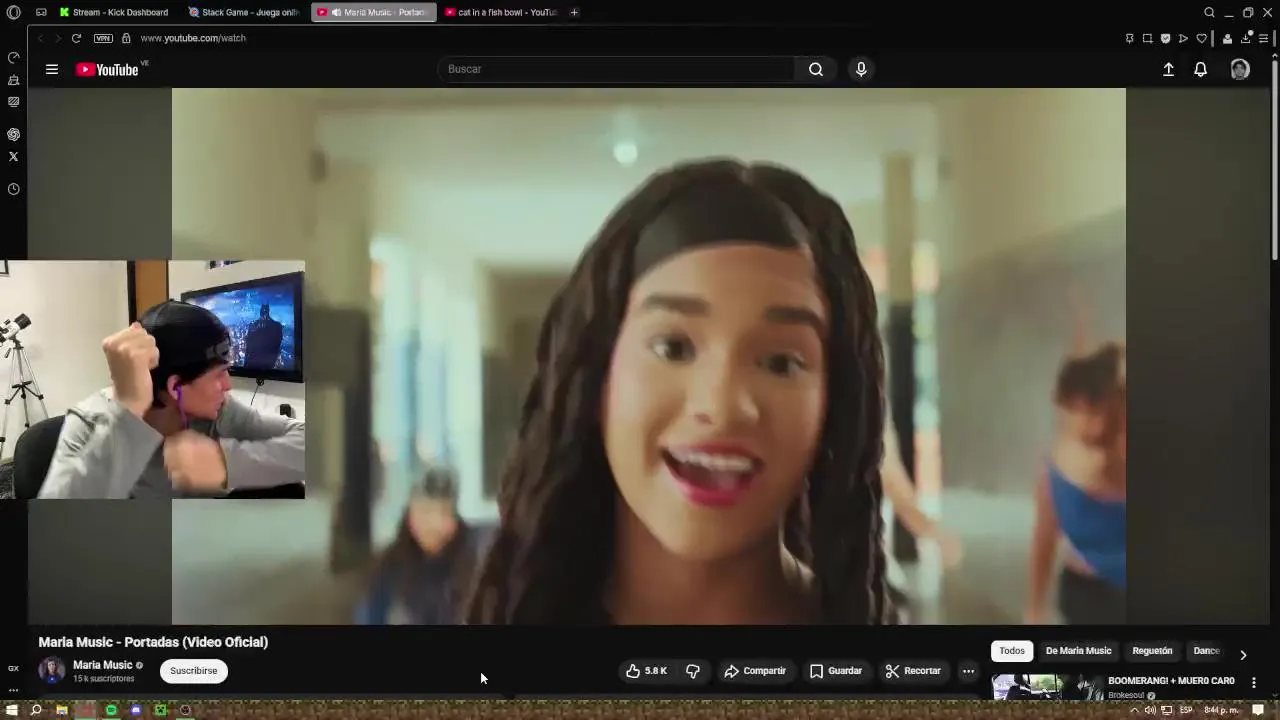The width and height of the screenshot is (1280, 720).
Task: Go to YouTube home via logo
Action: pyautogui.click(x=108, y=69)
